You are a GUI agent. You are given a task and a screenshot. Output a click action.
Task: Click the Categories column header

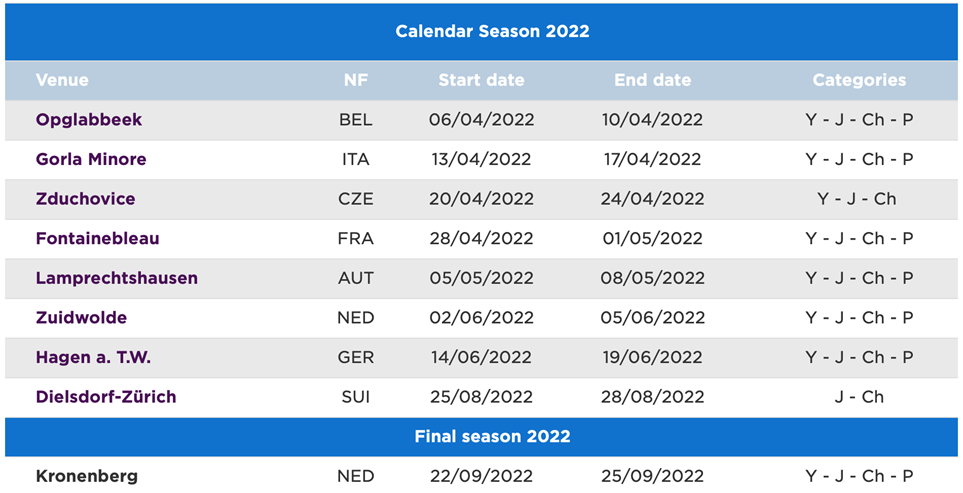(x=859, y=80)
